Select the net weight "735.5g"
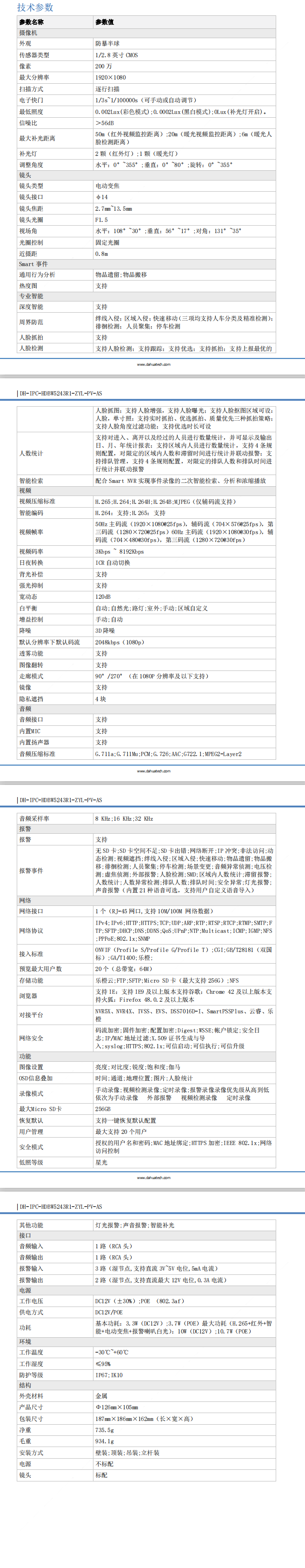The image size is (305, 1568). [x=105, y=1430]
